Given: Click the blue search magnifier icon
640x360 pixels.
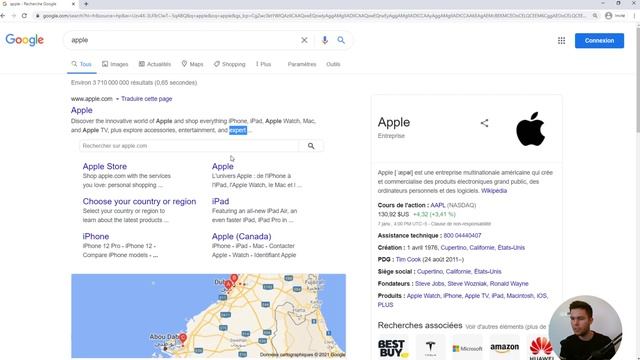Looking at the screenshot, I should point(341,40).
